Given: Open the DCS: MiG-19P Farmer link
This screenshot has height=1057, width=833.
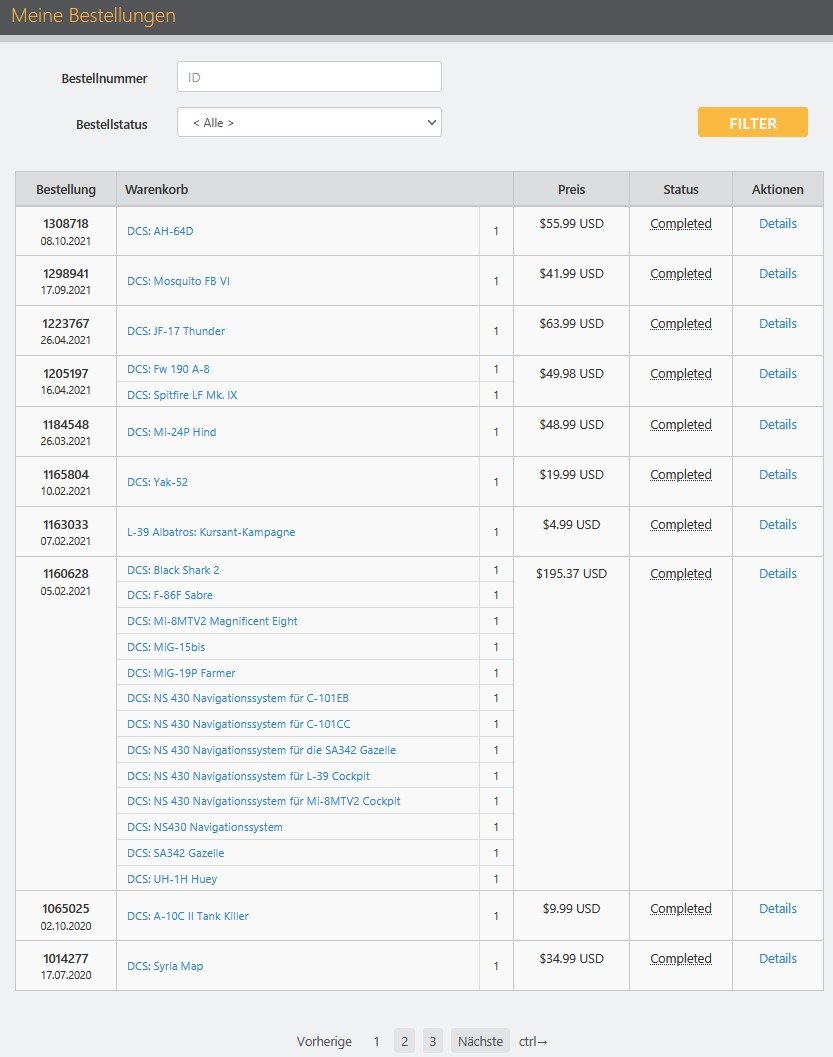Looking at the screenshot, I should coord(181,673).
